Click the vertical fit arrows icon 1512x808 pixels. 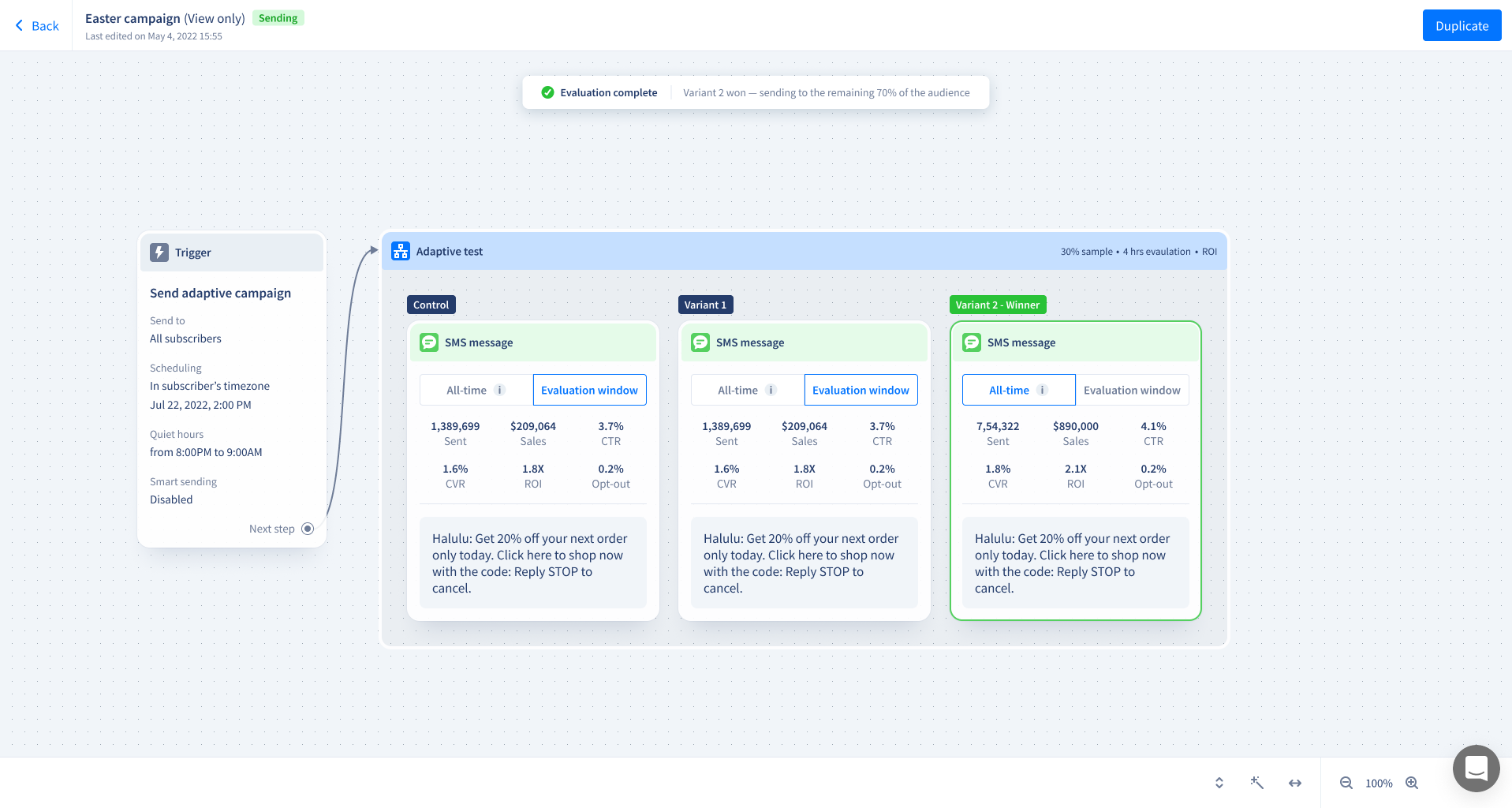[x=1219, y=783]
